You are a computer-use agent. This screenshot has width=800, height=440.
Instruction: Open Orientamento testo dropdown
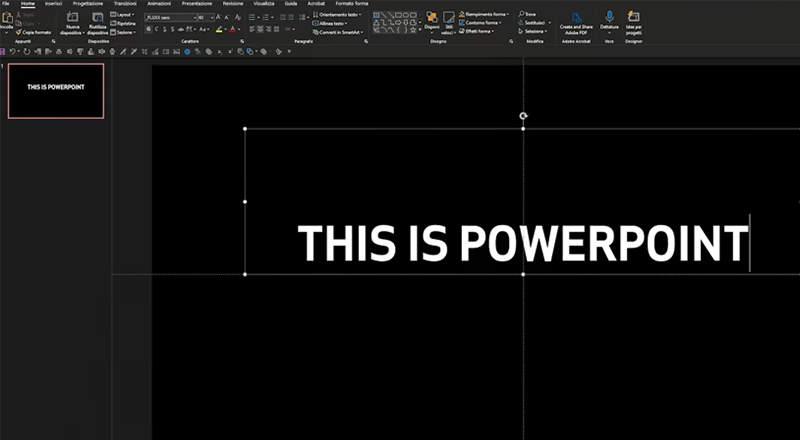[337, 15]
